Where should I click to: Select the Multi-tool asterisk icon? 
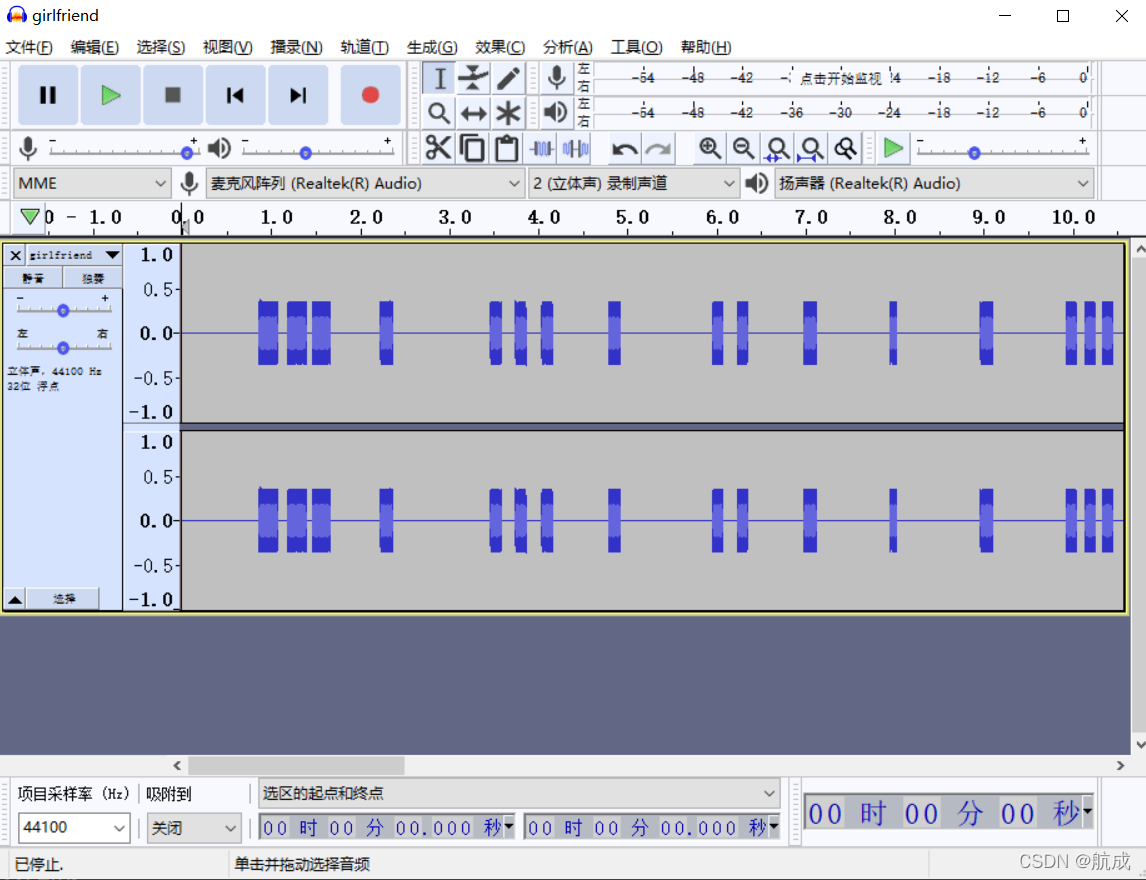(508, 113)
